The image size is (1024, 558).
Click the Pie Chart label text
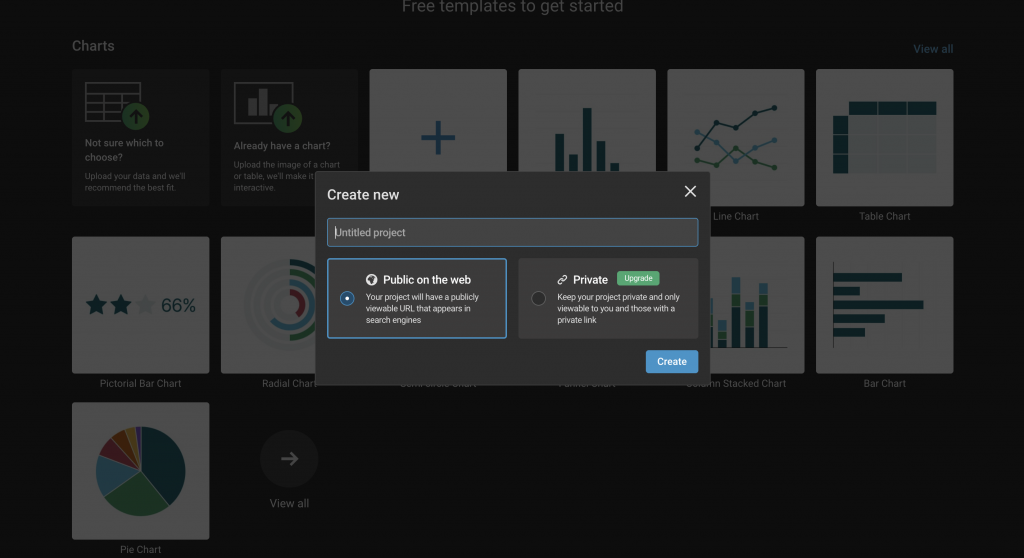(140, 550)
